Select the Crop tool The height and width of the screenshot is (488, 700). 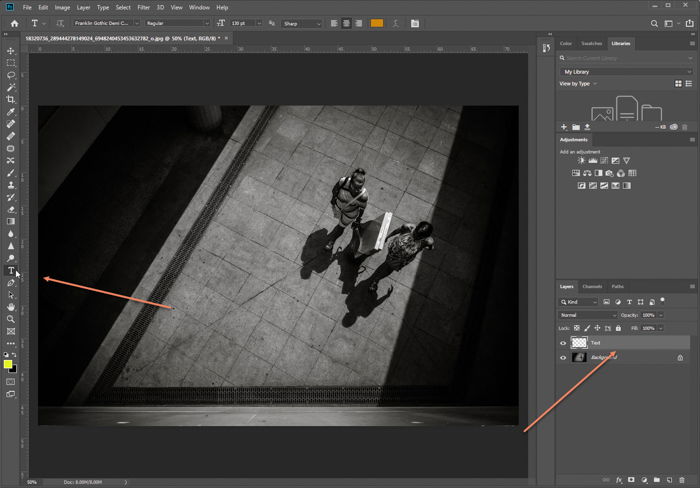11,100
